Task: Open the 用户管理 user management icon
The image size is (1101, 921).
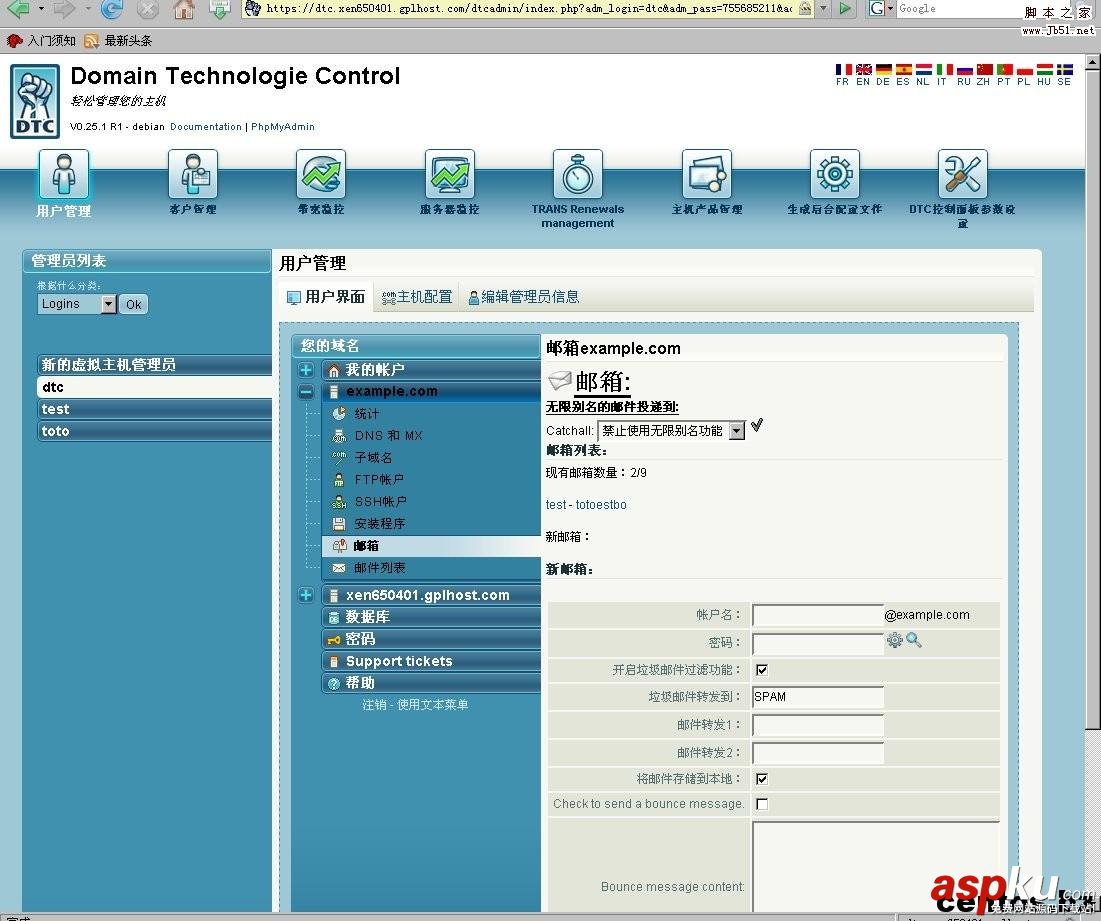Action: tap(63, 174)
